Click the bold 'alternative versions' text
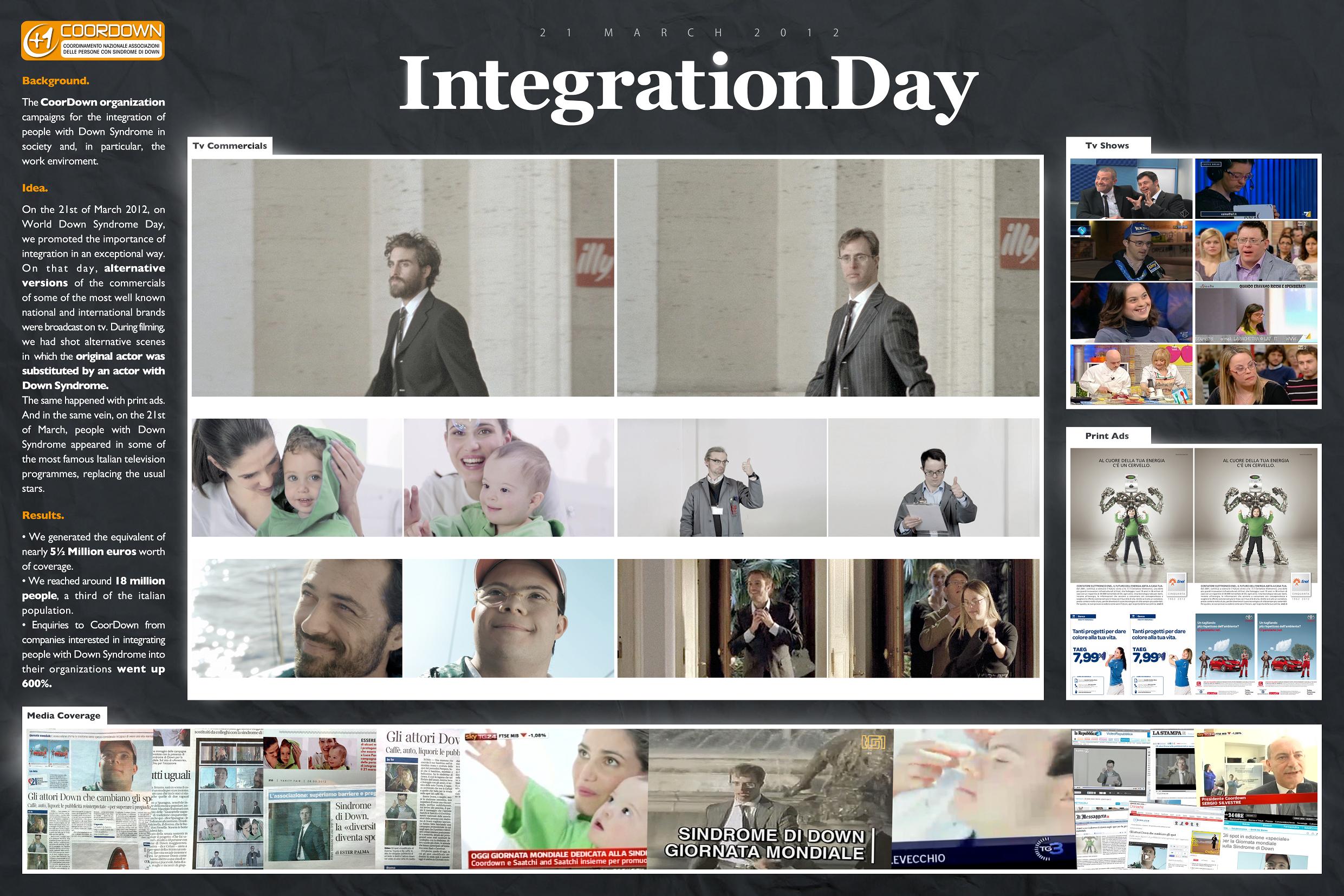 click(x=93, y=275)
